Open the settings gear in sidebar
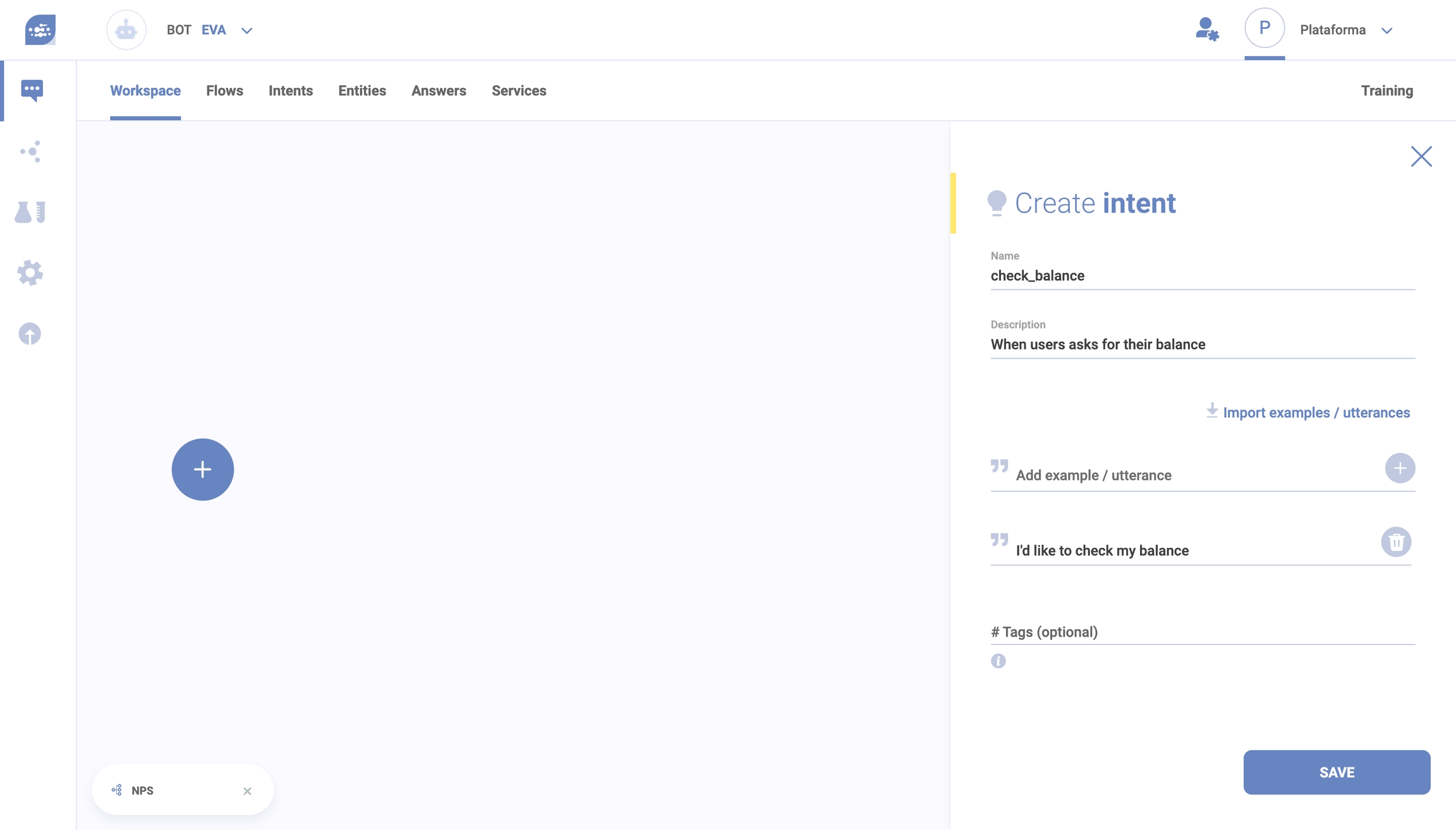 pos(30,272)
